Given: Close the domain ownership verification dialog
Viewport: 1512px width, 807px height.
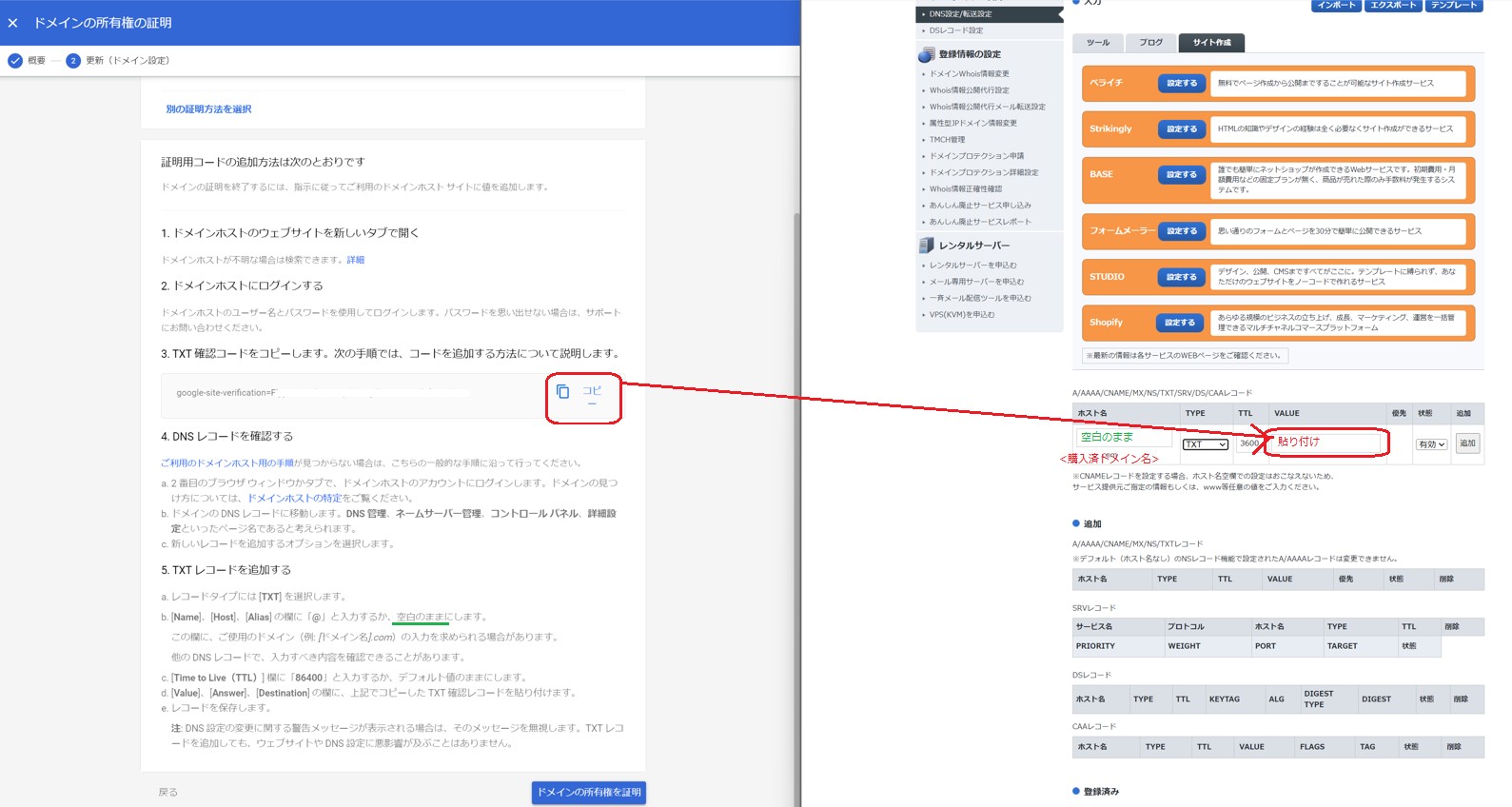Looking at the screenshot, I should click(x=13, y=23).
